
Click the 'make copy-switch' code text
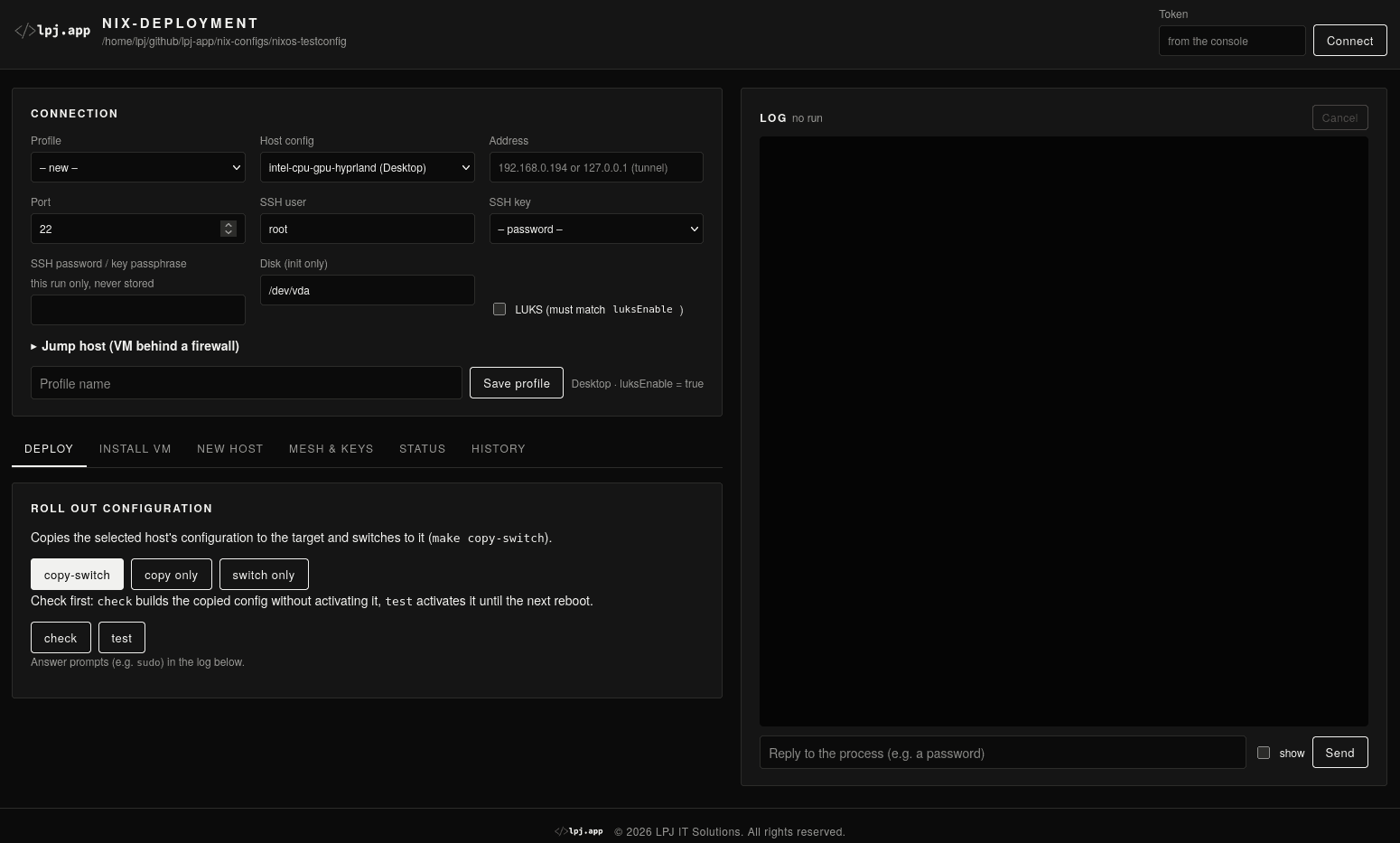(x=489, y=538)
